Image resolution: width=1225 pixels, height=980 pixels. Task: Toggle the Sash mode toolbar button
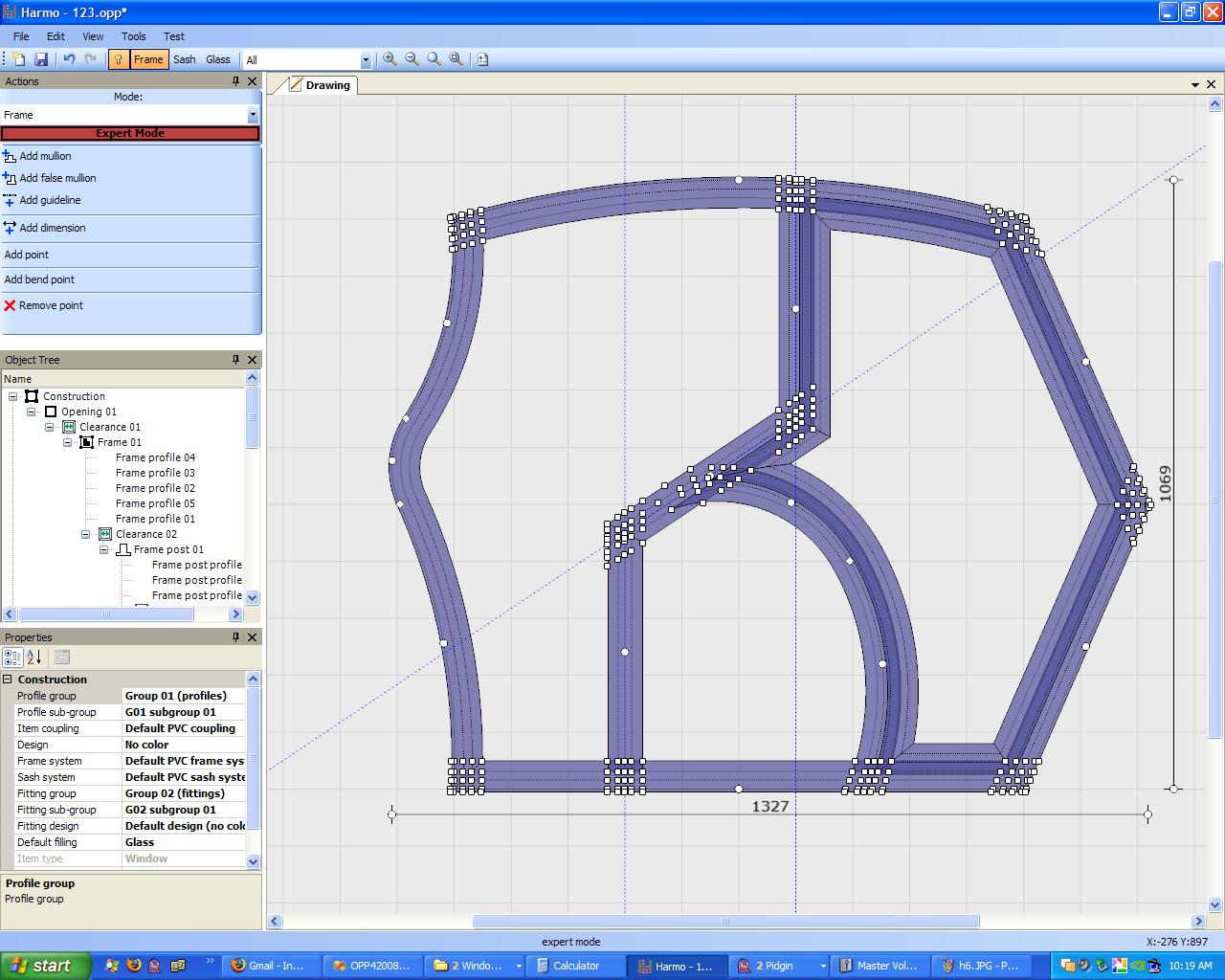coord(185,59)
